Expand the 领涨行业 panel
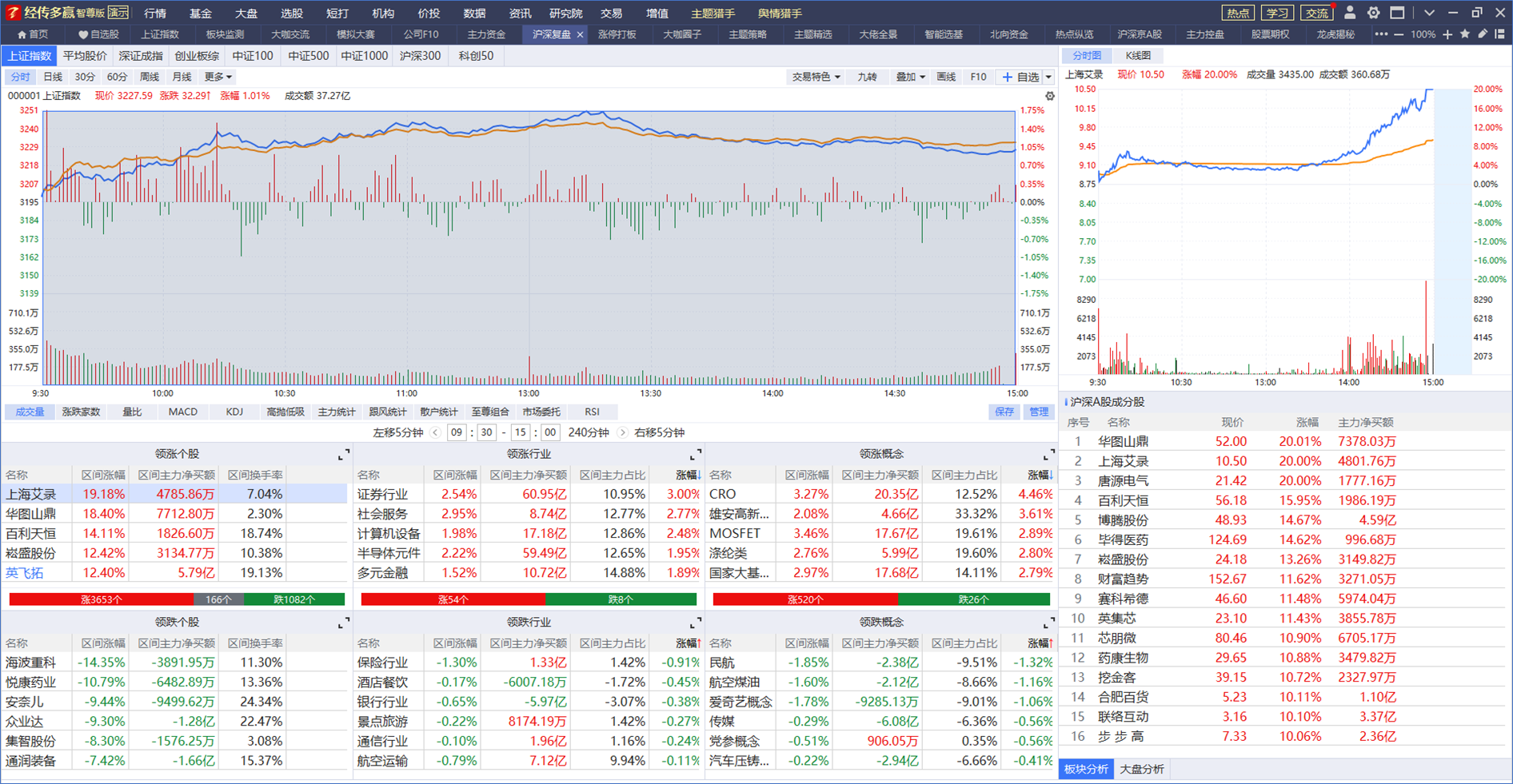 [x=696, y=455]
